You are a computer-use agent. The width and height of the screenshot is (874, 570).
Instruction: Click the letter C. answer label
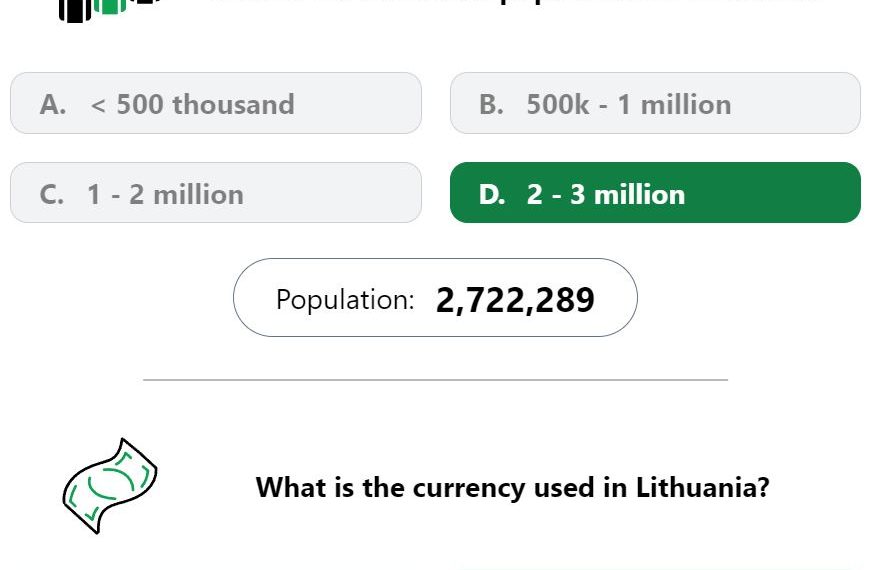pos(52,194)
